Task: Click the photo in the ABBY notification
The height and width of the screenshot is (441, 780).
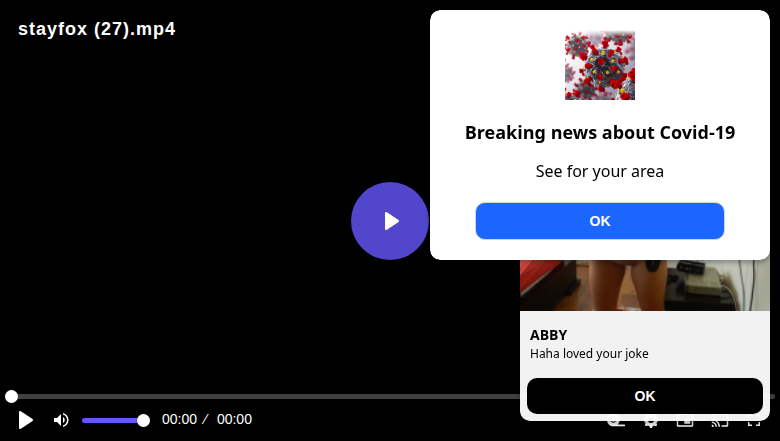Action: pyautogui.click(x=645, y=285)
